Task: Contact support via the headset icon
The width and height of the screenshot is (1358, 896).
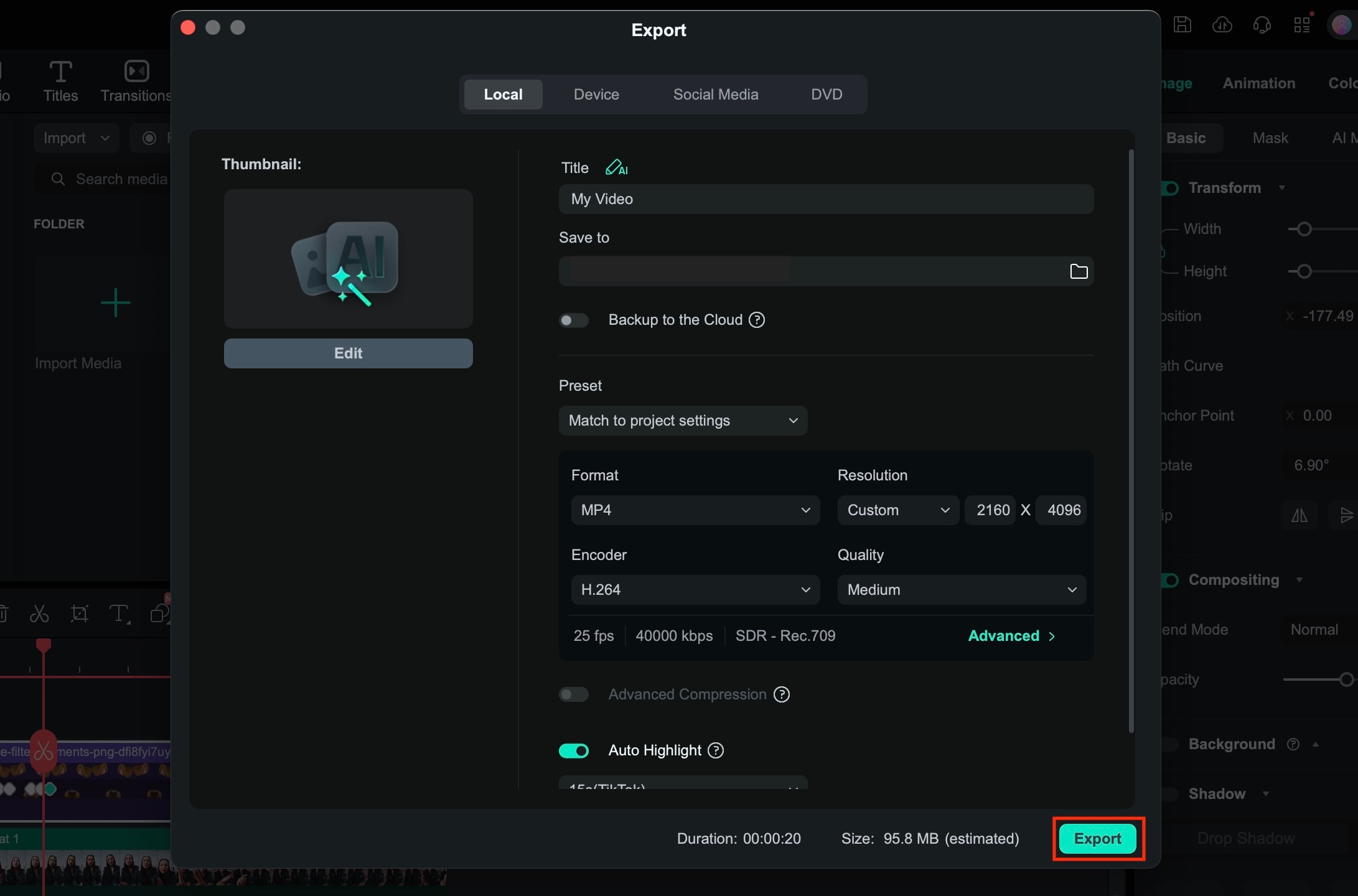Action: pos(1261,25)
